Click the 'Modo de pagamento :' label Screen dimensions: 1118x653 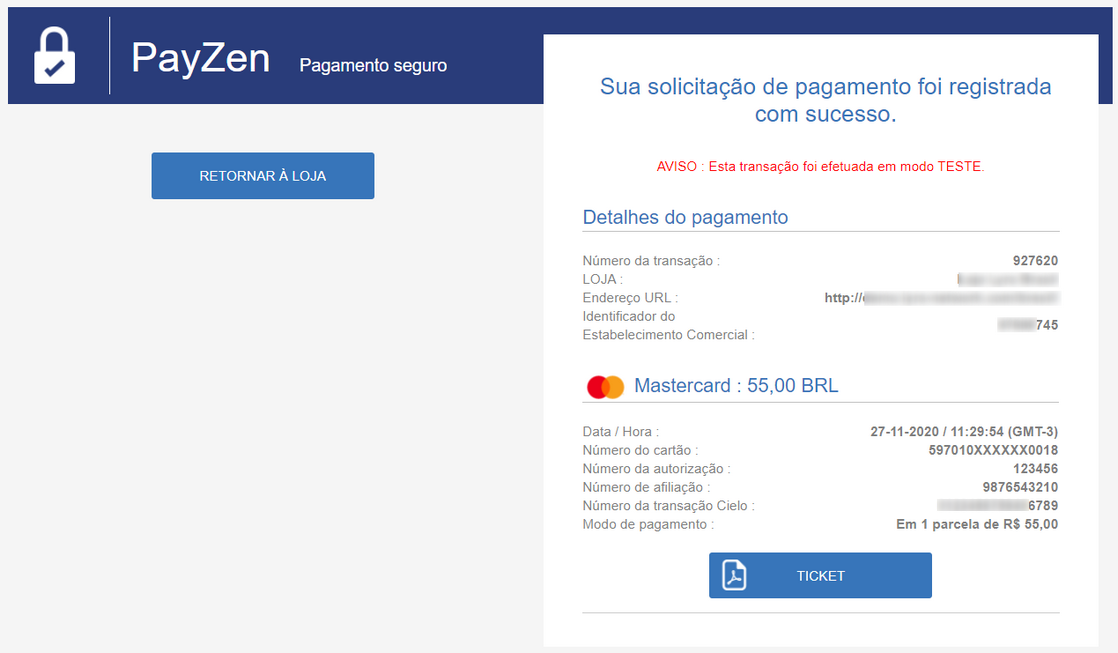pyautogui.click(x=648, y=525)
